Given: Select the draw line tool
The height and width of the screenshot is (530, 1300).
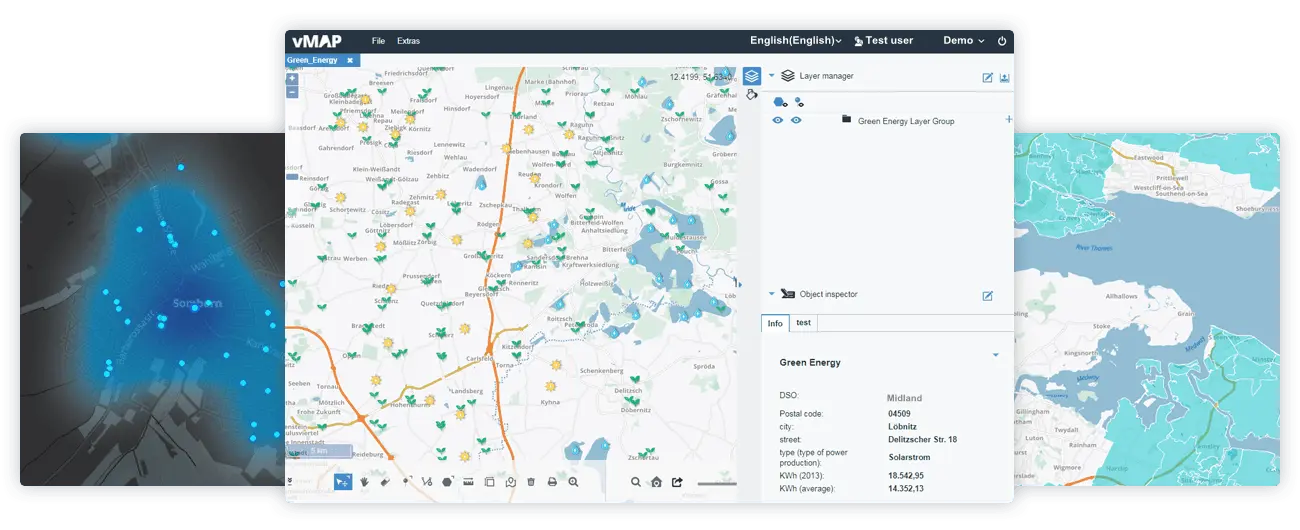Looking at the screenshot, I should (427, 482).
